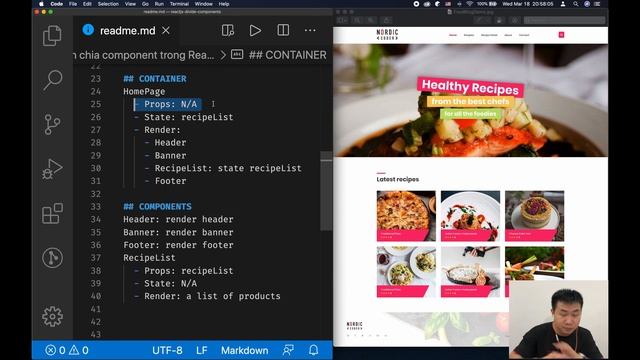Open the Search view in activity bar
Screen dimensions: 640x360
coord(52,80)
